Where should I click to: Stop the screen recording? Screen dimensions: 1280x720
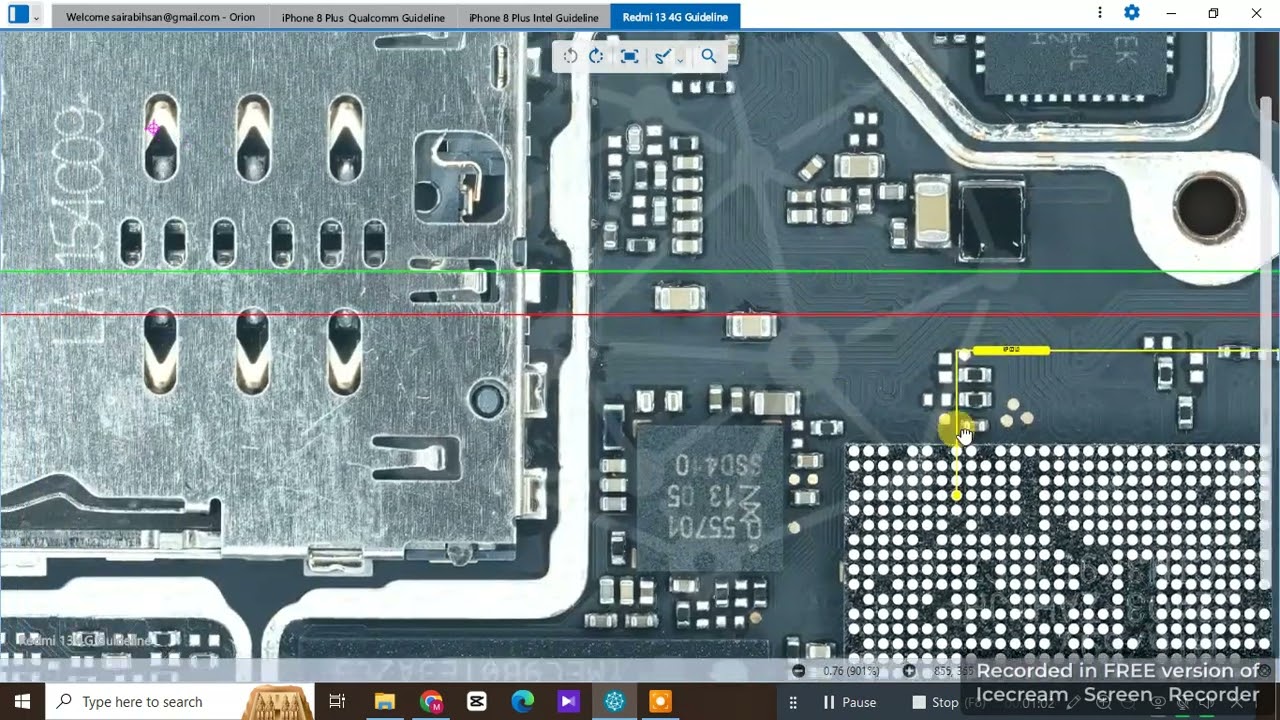pyautogui.click(x=935, y=702)
